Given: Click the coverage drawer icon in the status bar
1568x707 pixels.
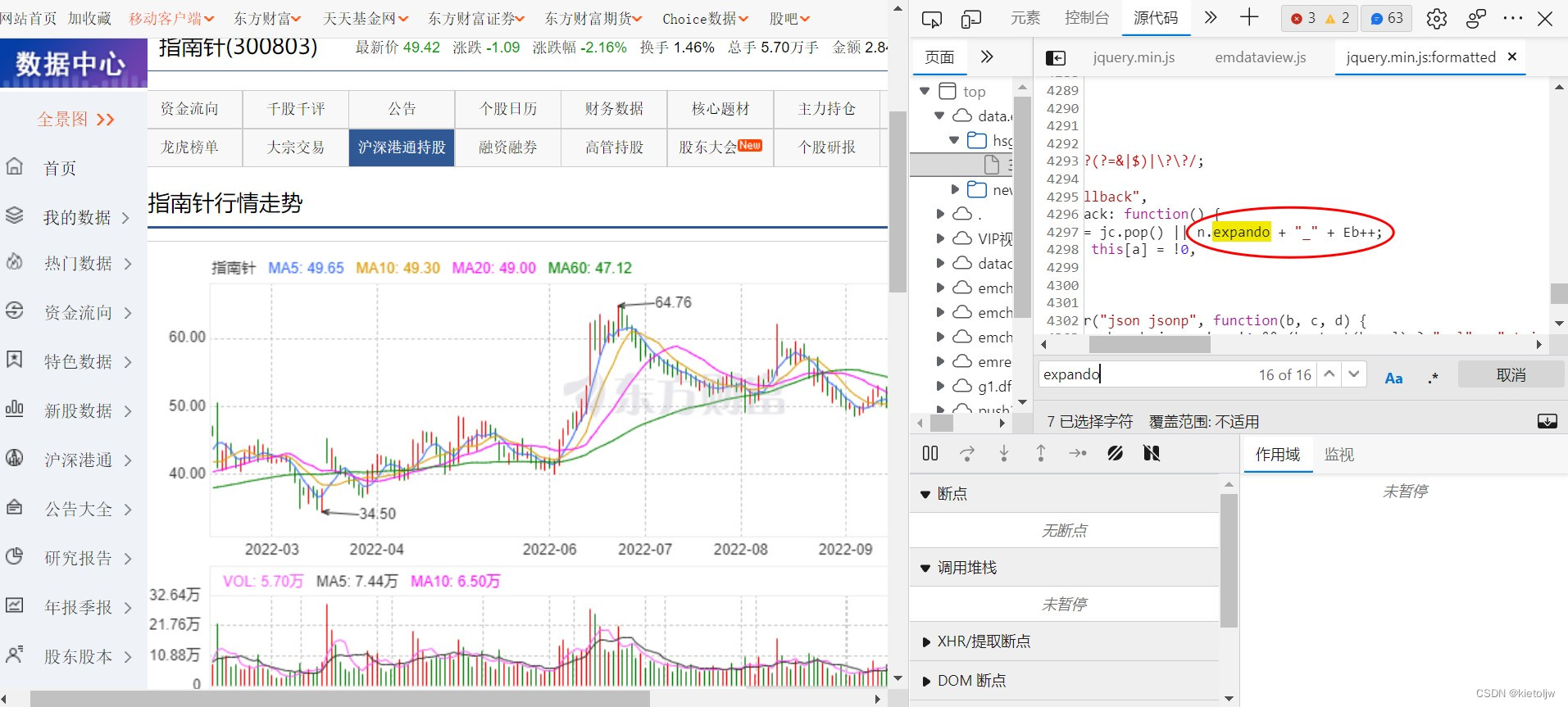Looking at the screenshot, I should [1547, 421].
